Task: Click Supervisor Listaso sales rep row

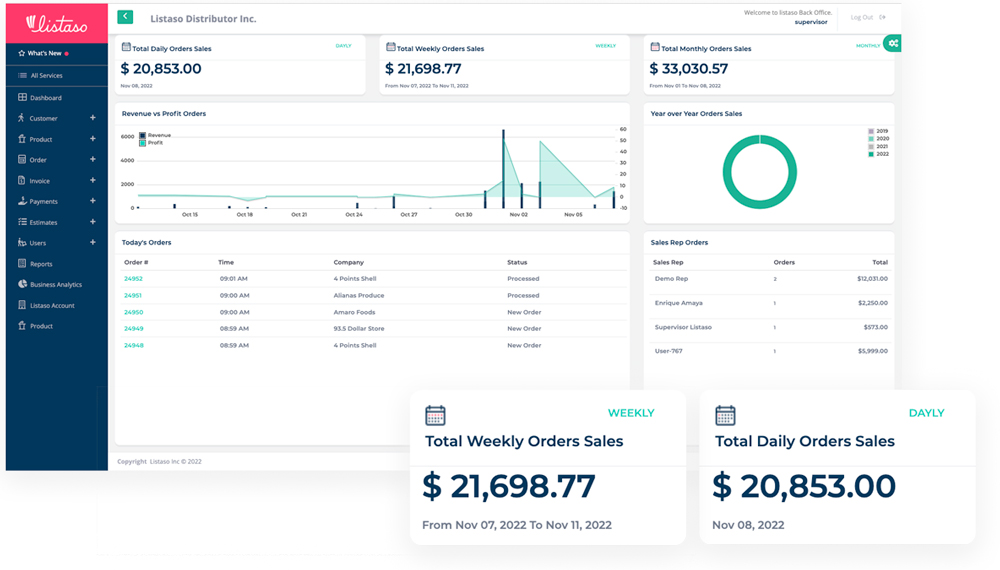Action: coord(770,327)
